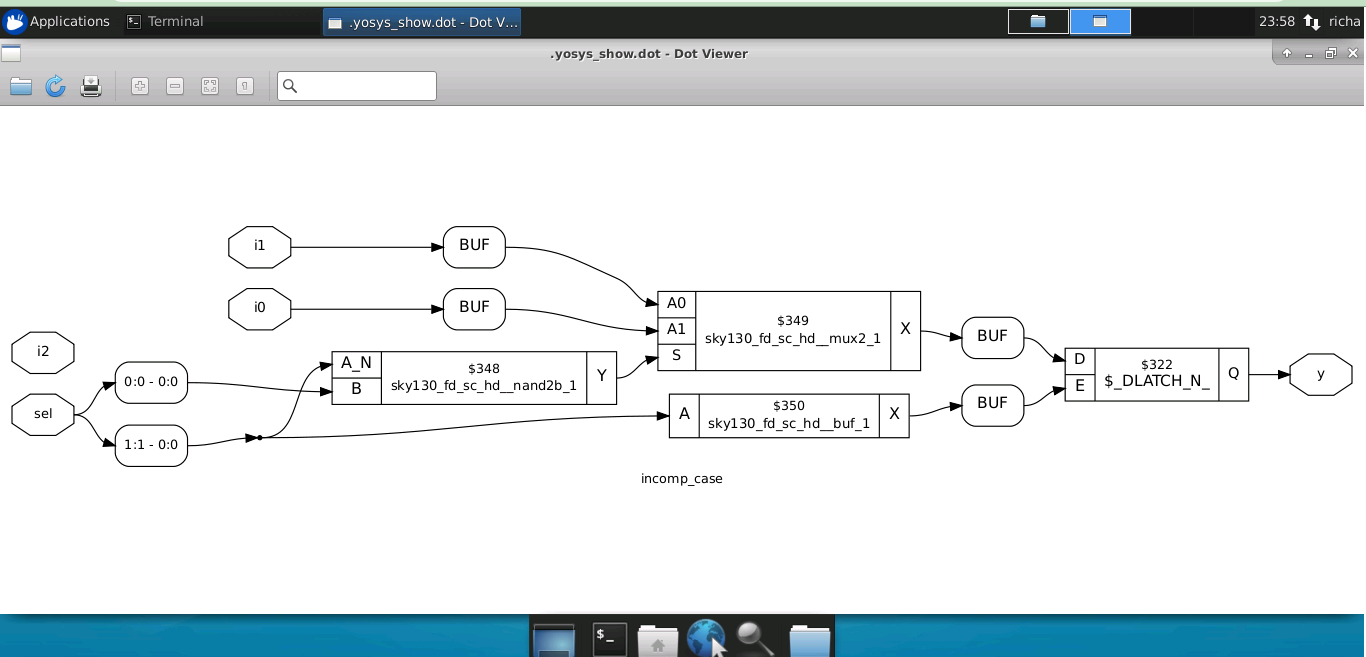Fit the graph to the window
This screenshot has height=657, width=1366.
point(210,86)
